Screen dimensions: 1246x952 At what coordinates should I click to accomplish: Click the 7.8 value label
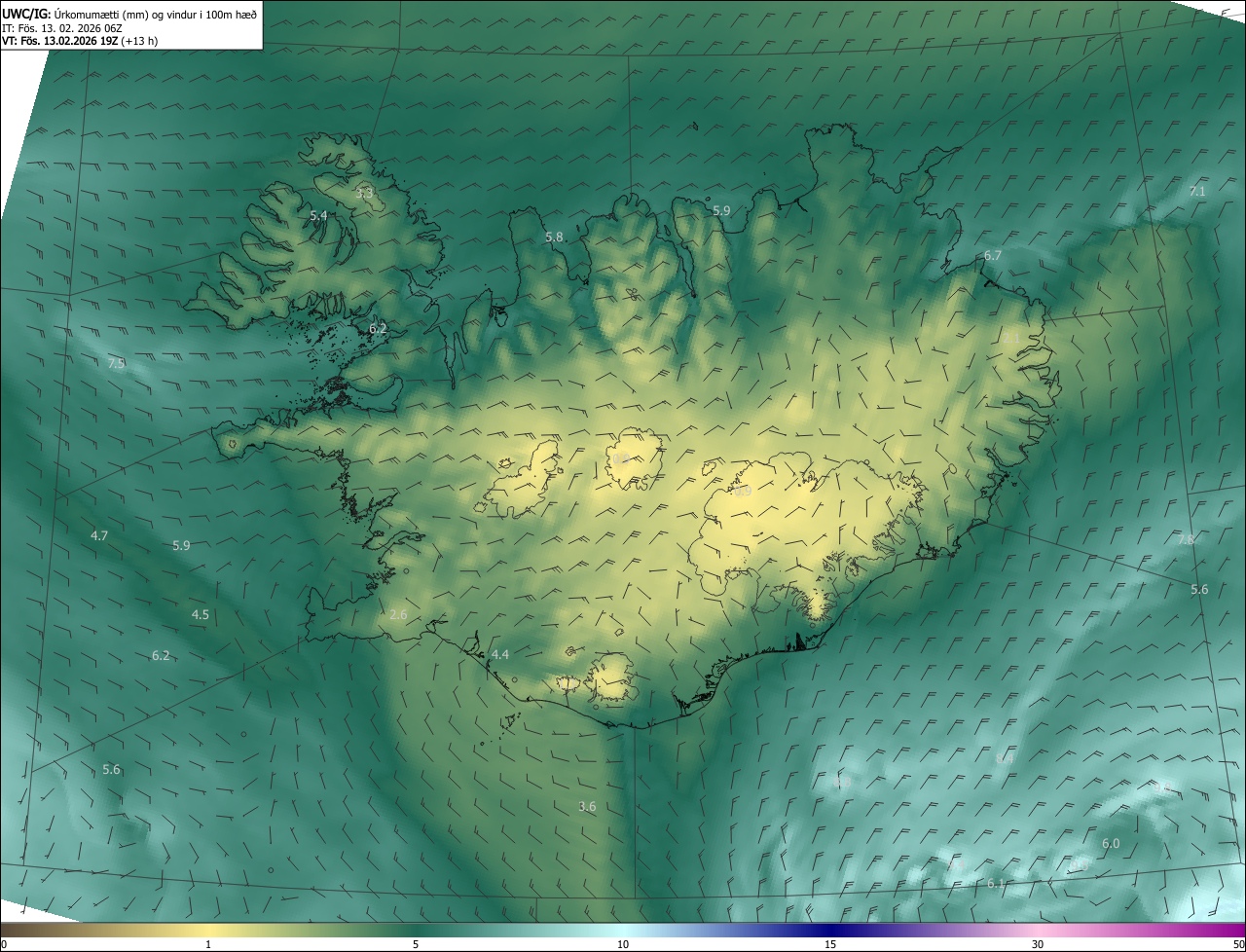click(1186, 539)
